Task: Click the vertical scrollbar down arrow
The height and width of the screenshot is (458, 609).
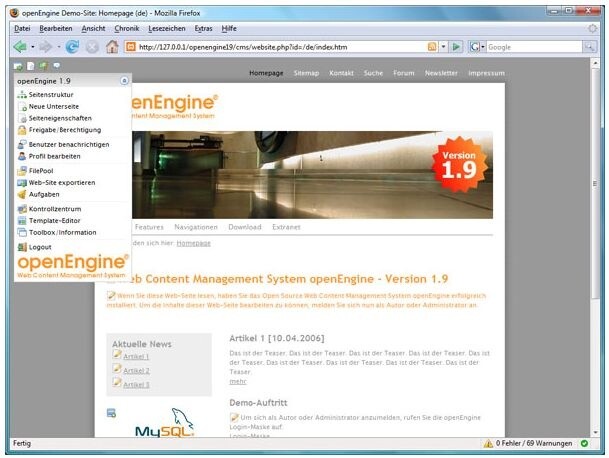Action: pyautogui.click(x=595, y=432)
